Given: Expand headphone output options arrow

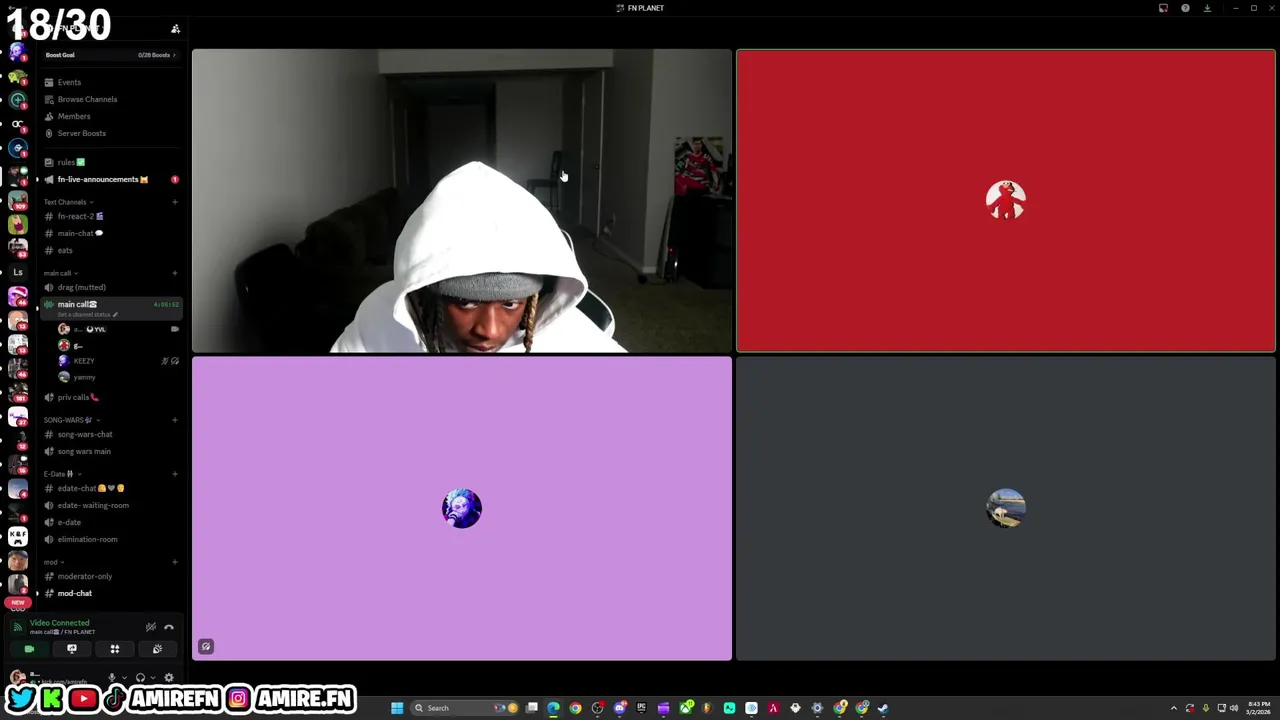Looking at the screenshot, I should (152, 678).
